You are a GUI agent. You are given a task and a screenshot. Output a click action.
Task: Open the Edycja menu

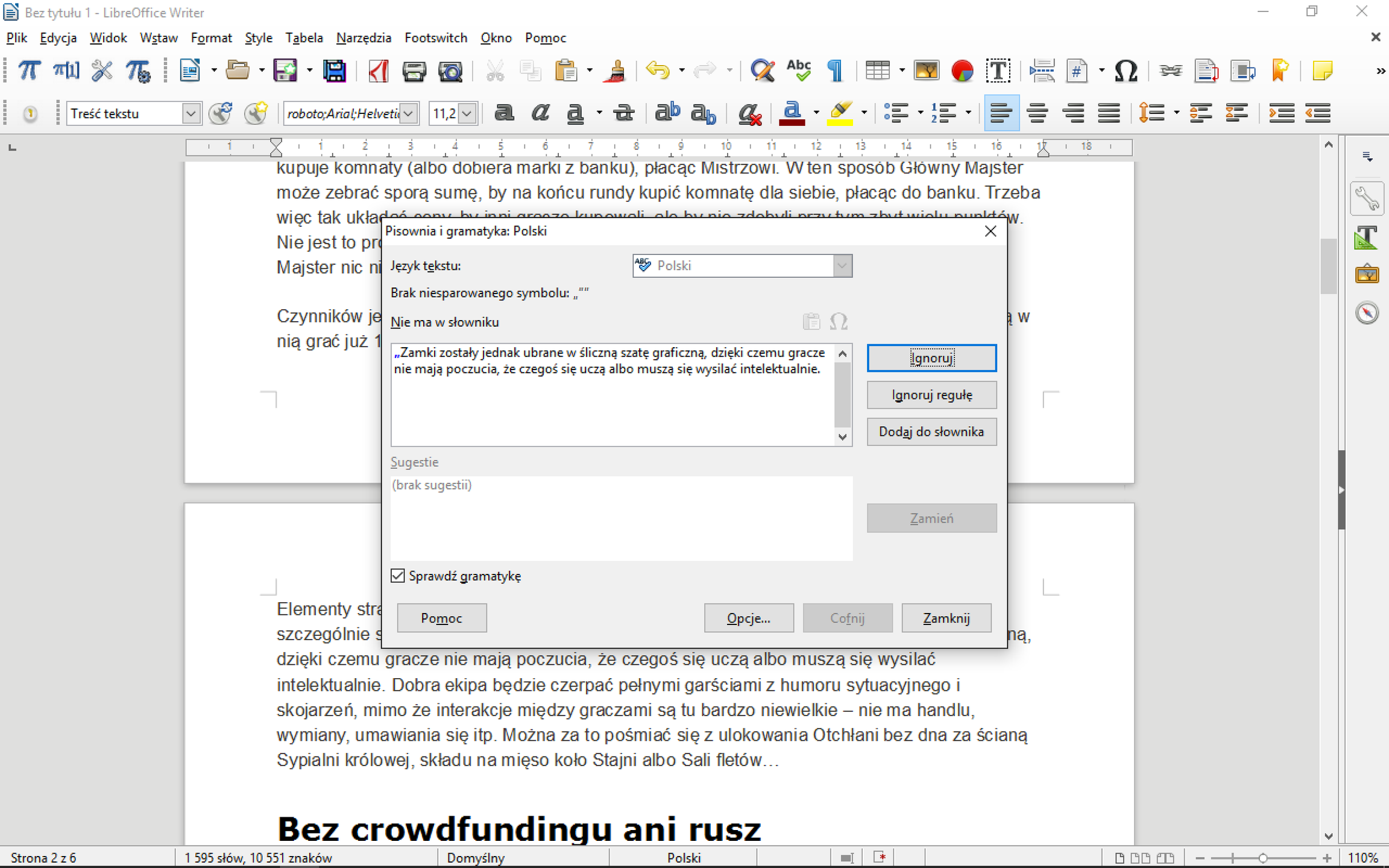pos(58,38)
